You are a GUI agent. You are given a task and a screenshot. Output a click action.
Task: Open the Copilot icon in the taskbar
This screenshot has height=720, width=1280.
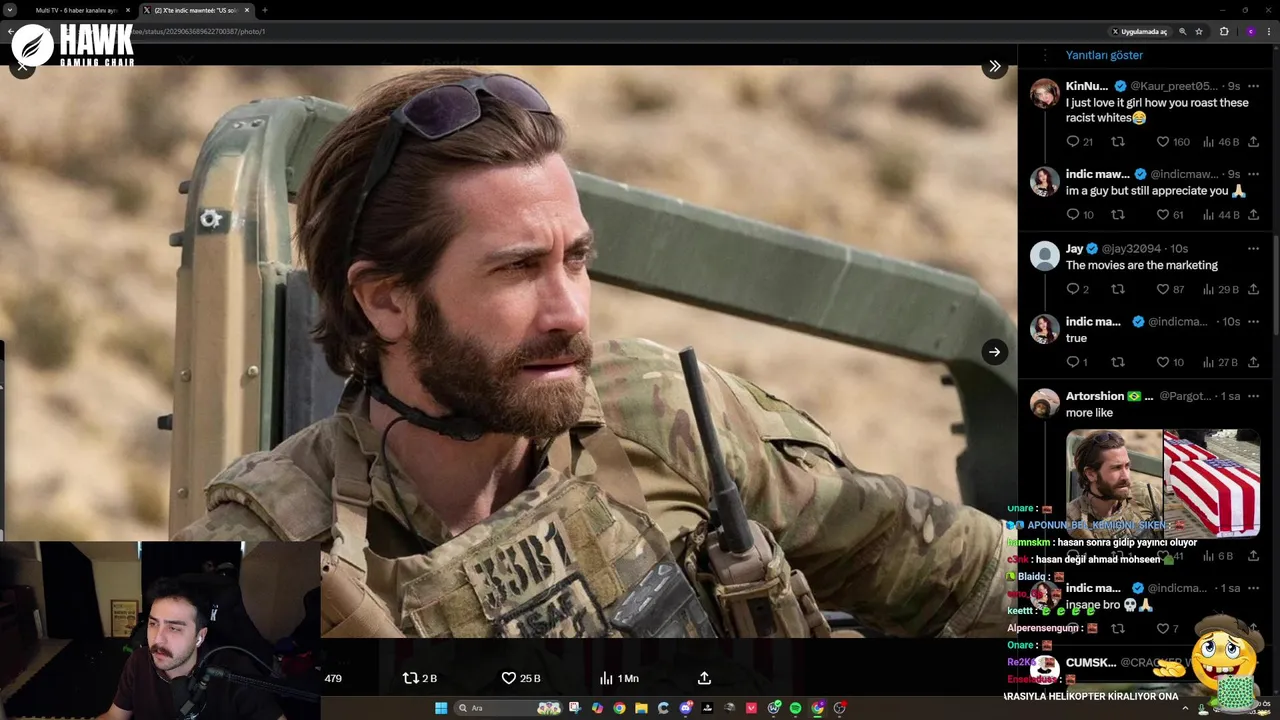[597, 708]
